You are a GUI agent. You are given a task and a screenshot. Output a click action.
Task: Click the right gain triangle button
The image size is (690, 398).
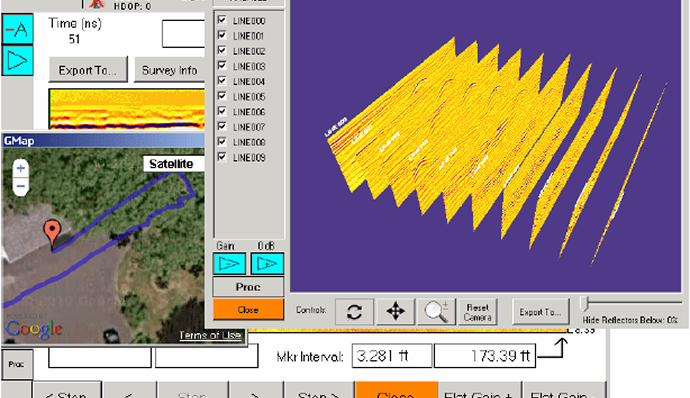267,264
